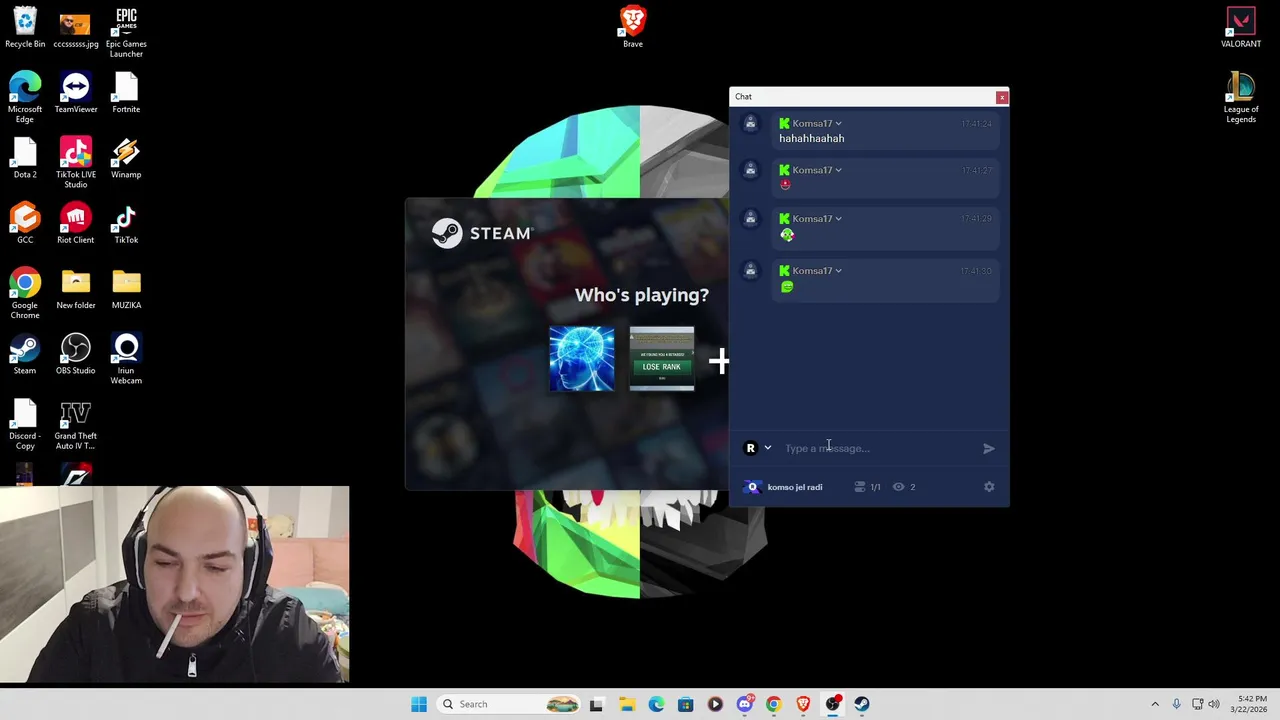Open OBS Studio desktop shortcut
This screenshot has height=720, width=1280.
point(76,354)
